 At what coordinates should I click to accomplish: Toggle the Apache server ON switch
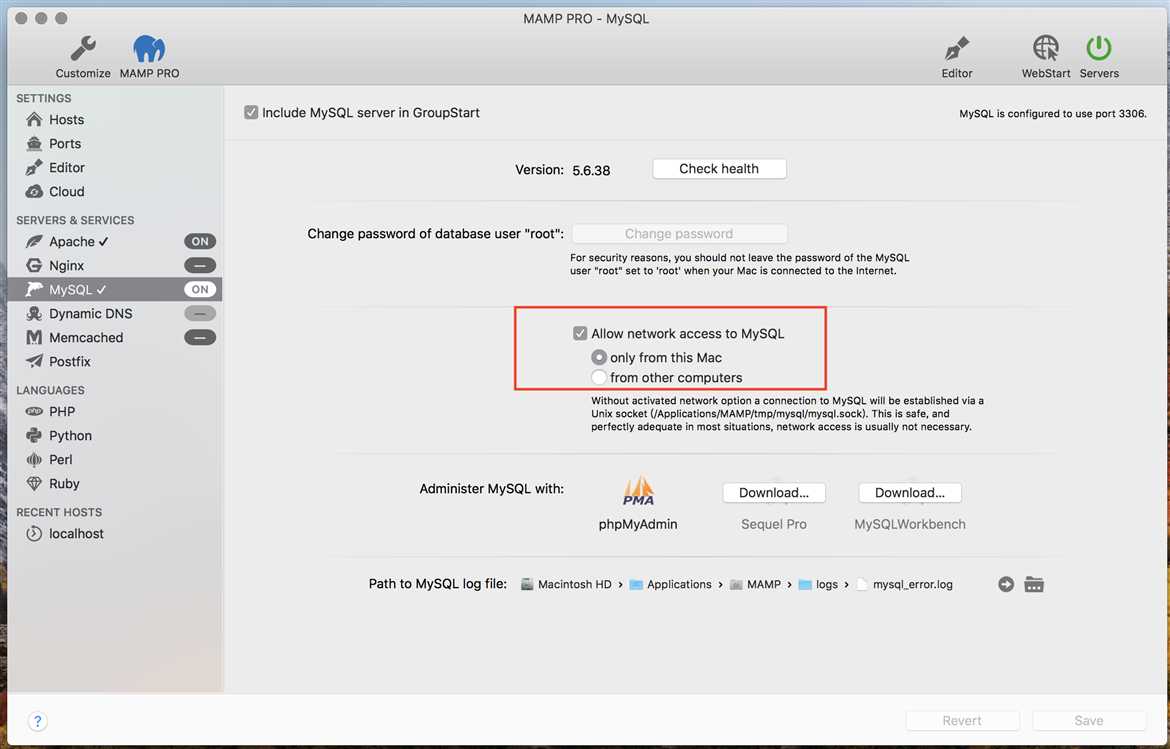(200, 241)
